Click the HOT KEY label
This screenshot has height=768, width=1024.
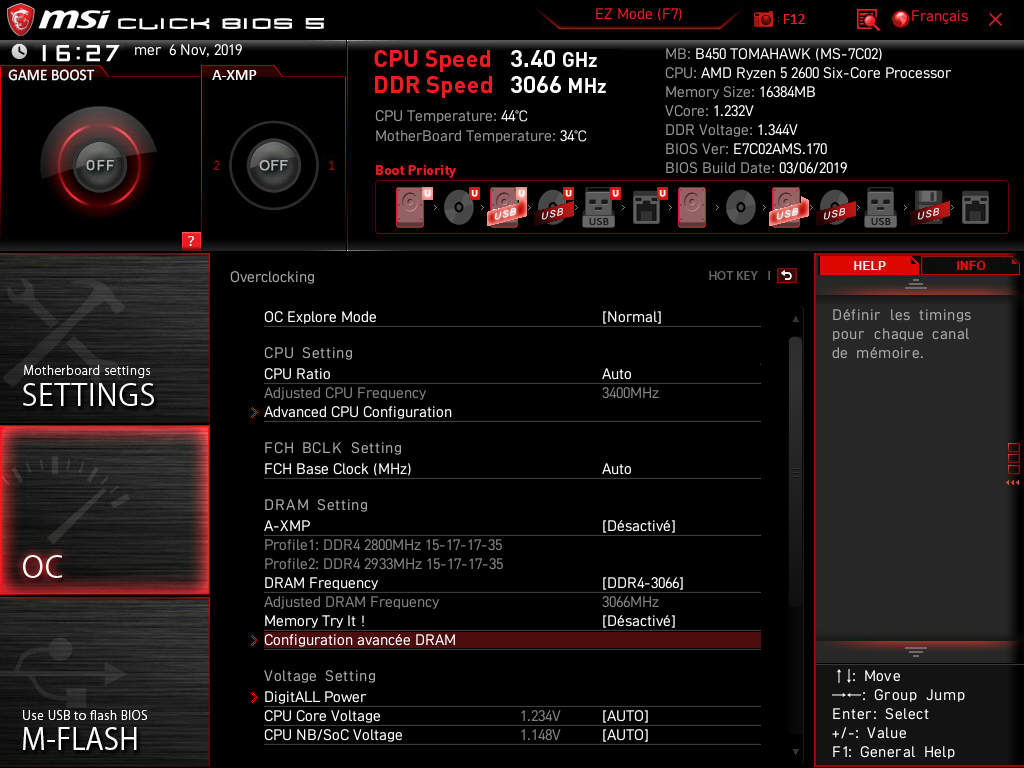coord(733,276)
